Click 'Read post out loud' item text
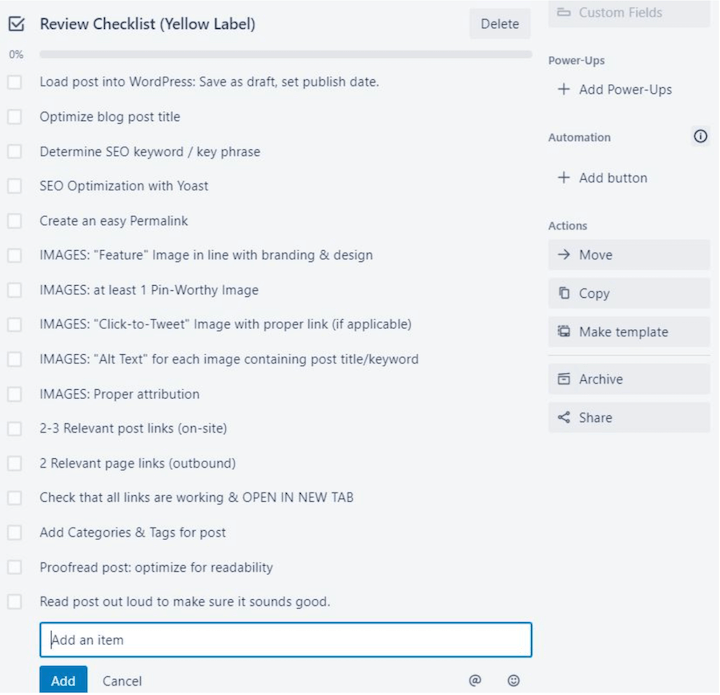Image resolution: width=720 pixels, height=695 pixels. [185, 602]
